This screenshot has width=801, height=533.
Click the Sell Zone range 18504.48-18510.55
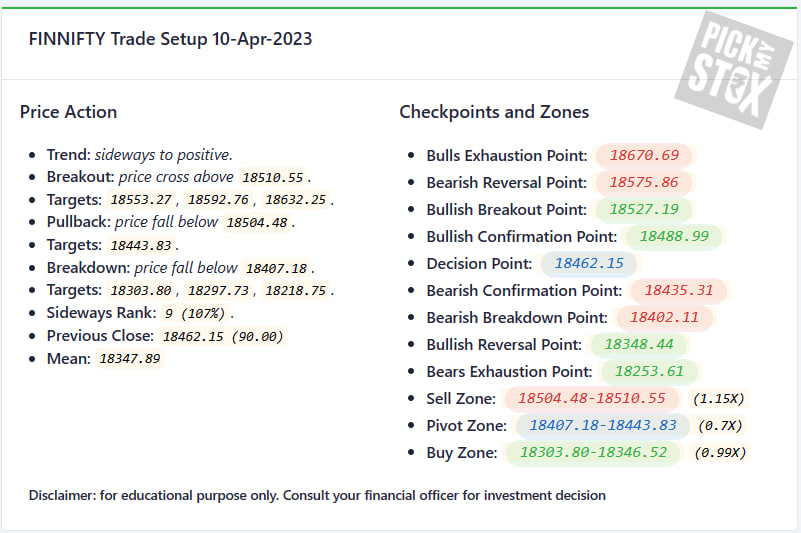coord(592,399)
